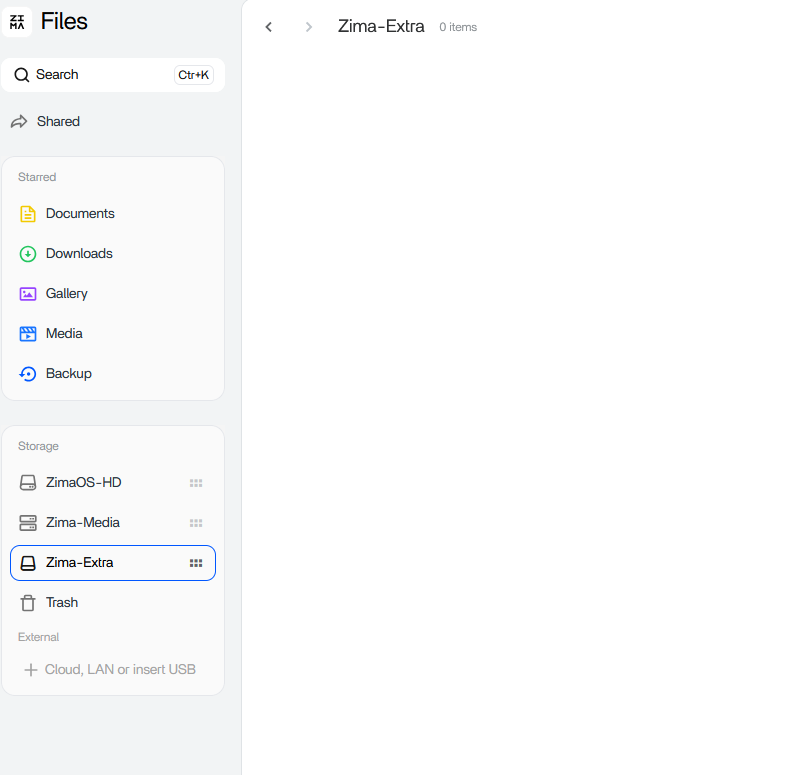This screenshot has width=793, height=775.
Task: Click the Trash bin icon
Action: coord(28,603)
